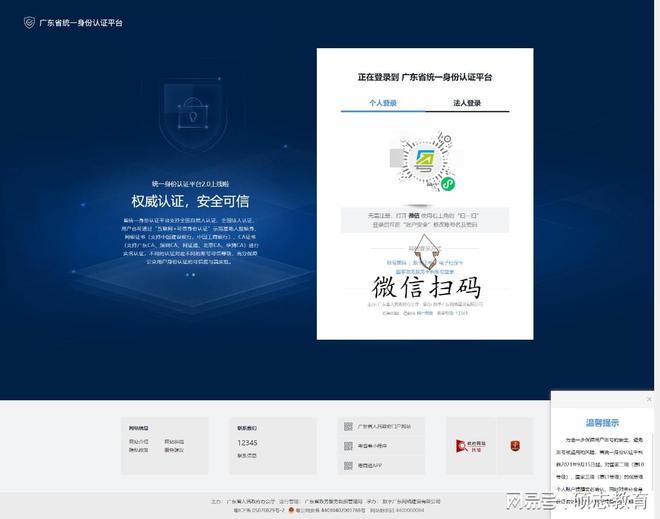This screenshot has width=660, height=519.
Task: Switch to the 个人登录 tab
Action: (383, 103)
